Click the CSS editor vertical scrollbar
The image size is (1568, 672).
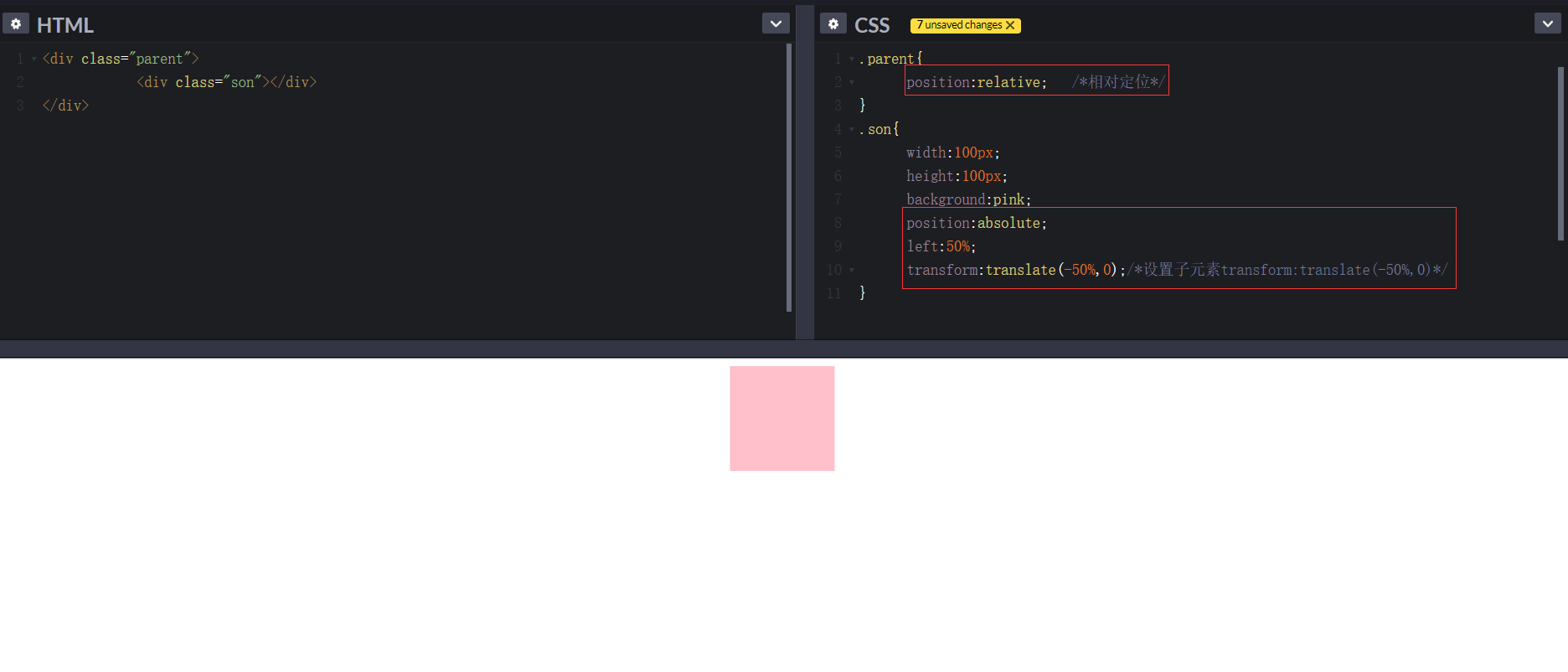(x=1560, y=153)
